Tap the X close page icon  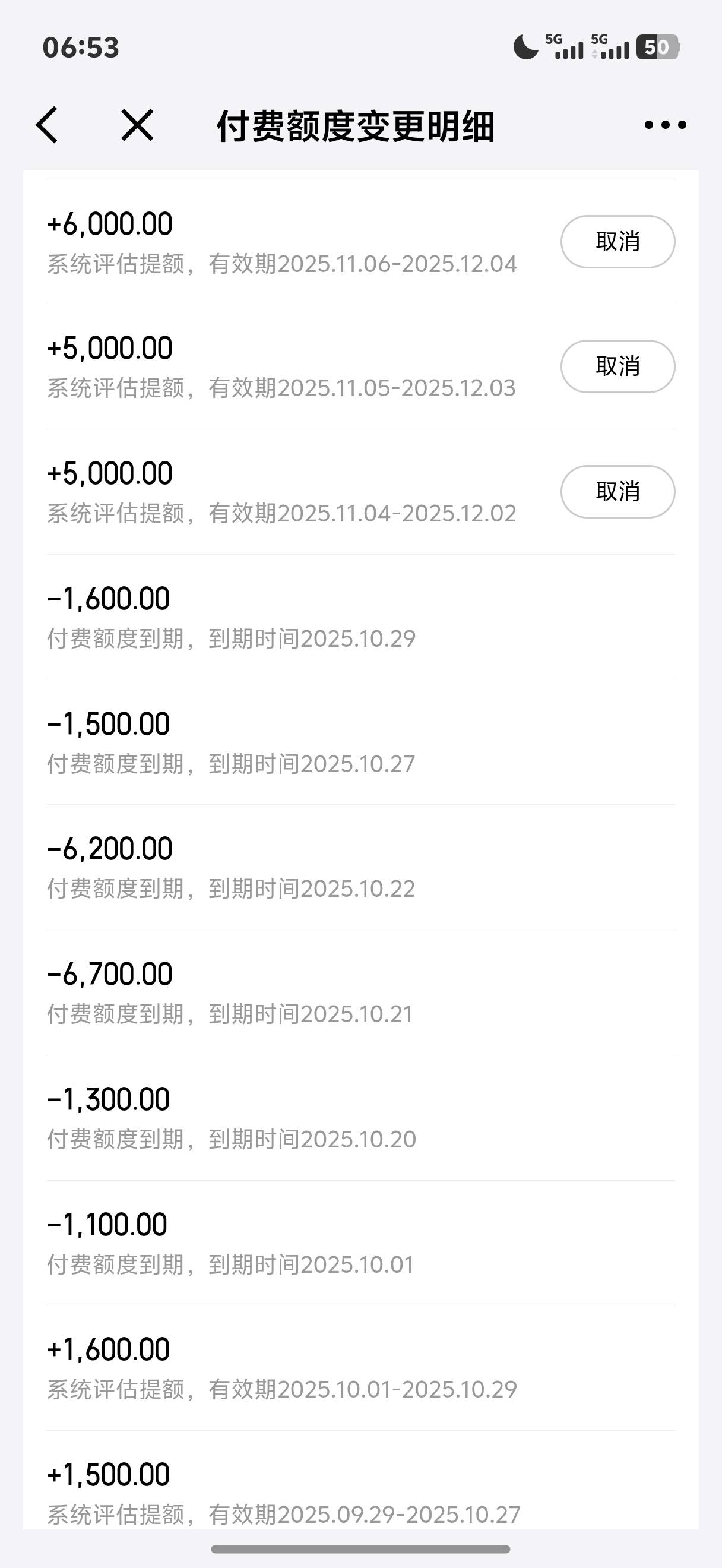[x=137, y=125]
